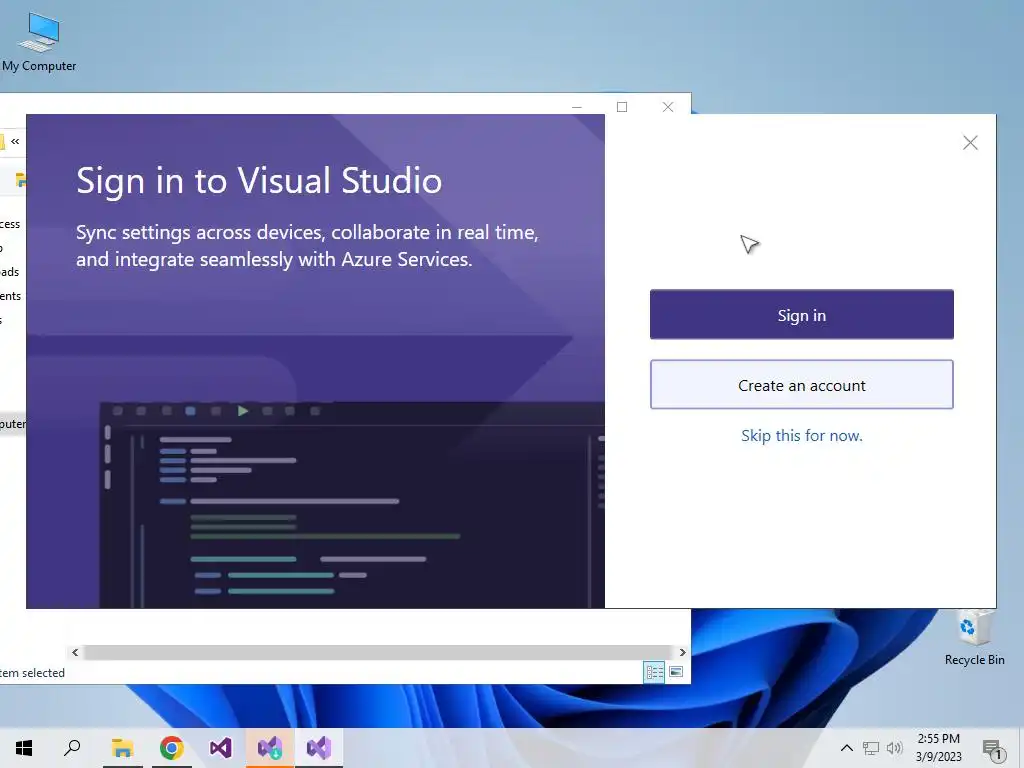Open the clock showing 2:55 PM
Screen dimensions: 1024x768
[938, 748]
